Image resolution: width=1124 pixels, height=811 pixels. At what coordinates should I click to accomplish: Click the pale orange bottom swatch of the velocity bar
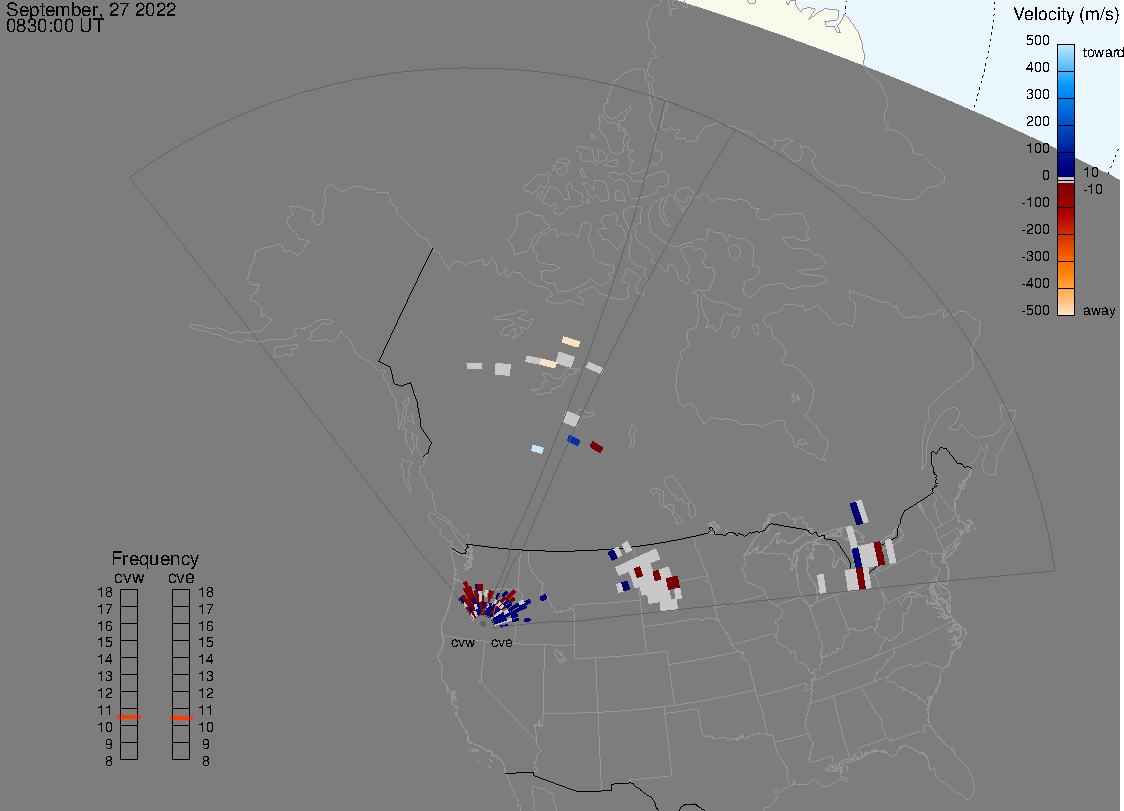(1066, 302)
